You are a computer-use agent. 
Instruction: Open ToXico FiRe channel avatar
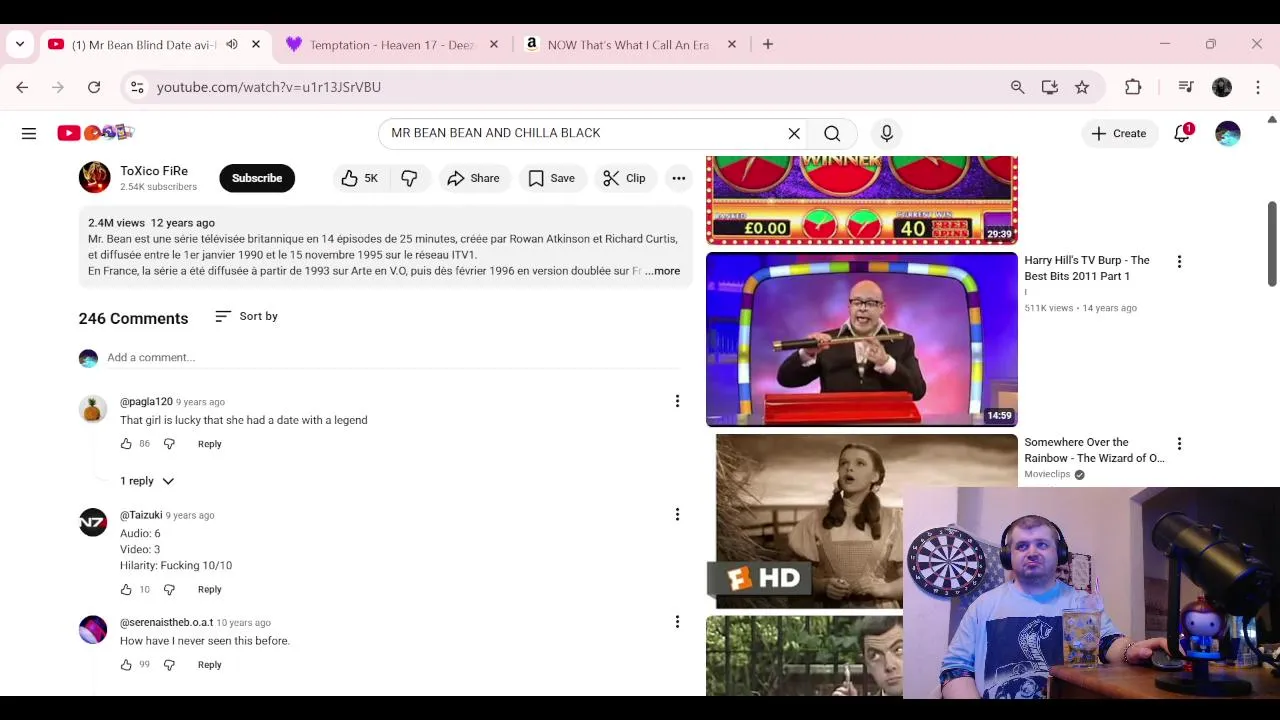point(95,177)
